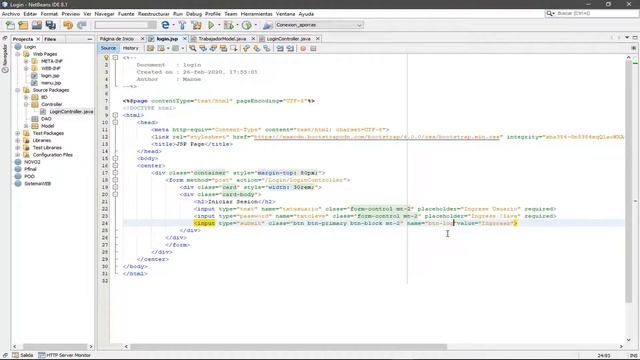Screen dimensions: 640x360
Task: Click the Clean and Build Project icon
Action: pos(196,25)
